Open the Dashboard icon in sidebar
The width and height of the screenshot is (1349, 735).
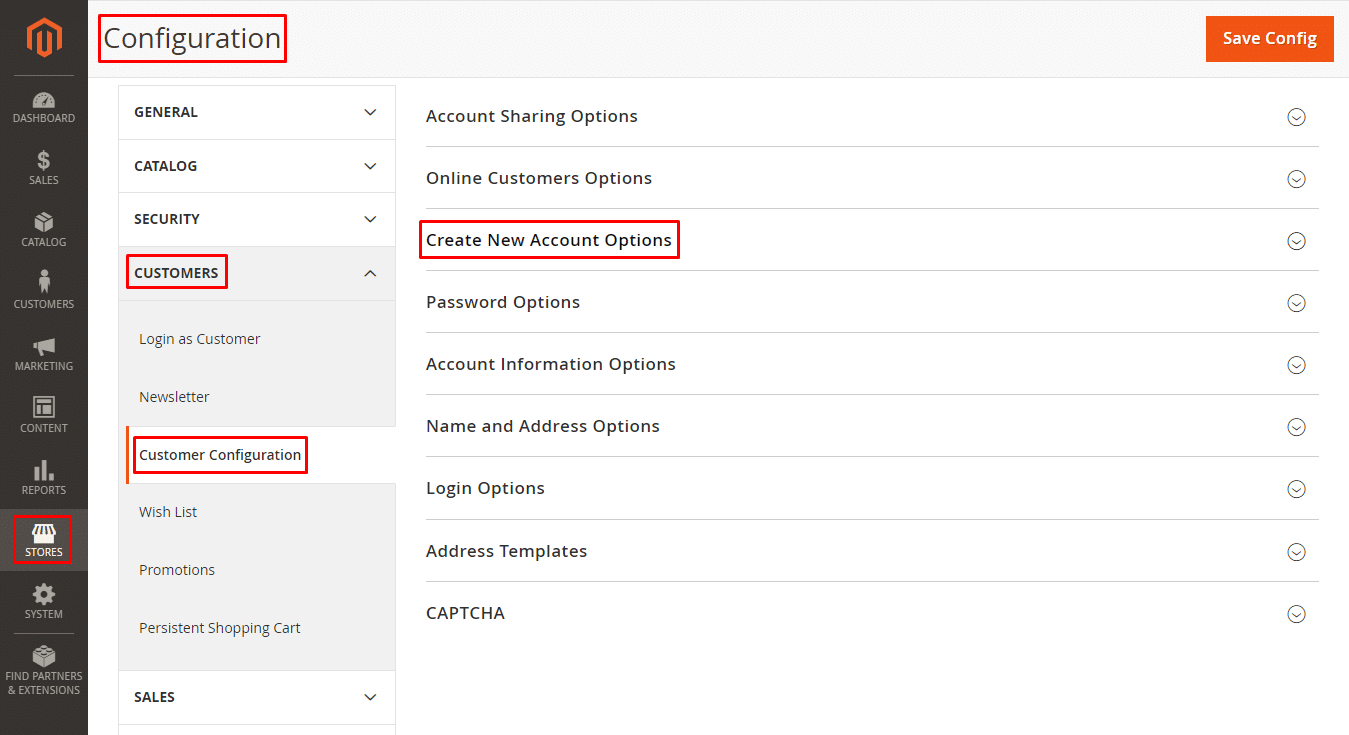[x=44, y=101]
